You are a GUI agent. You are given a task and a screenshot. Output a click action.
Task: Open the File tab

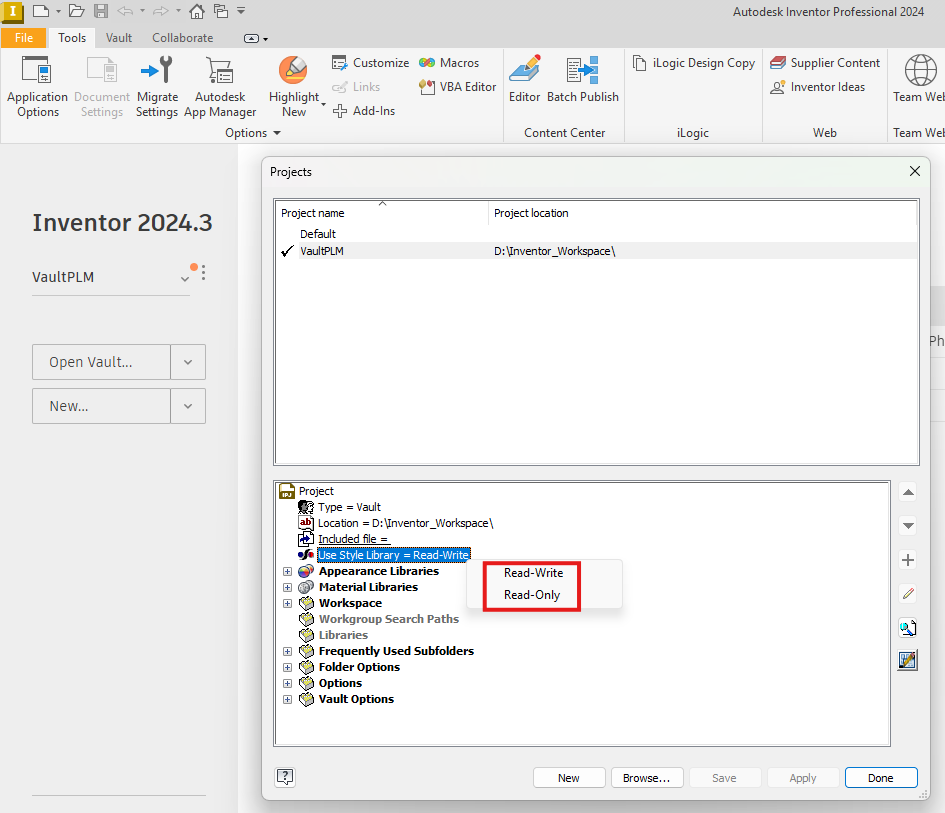(x=24, y=38)
